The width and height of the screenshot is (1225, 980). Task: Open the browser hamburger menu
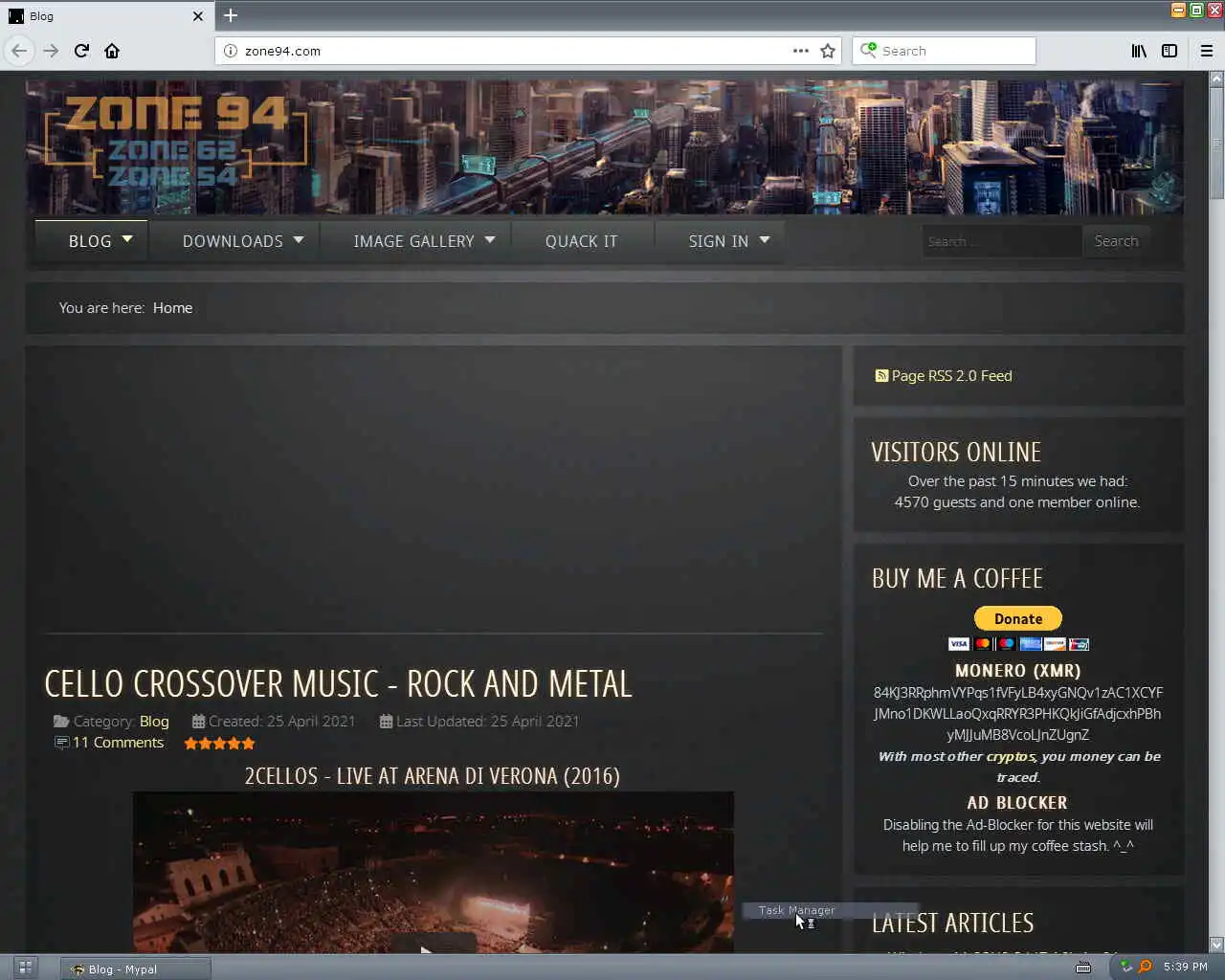click(x=1207, y=51)
